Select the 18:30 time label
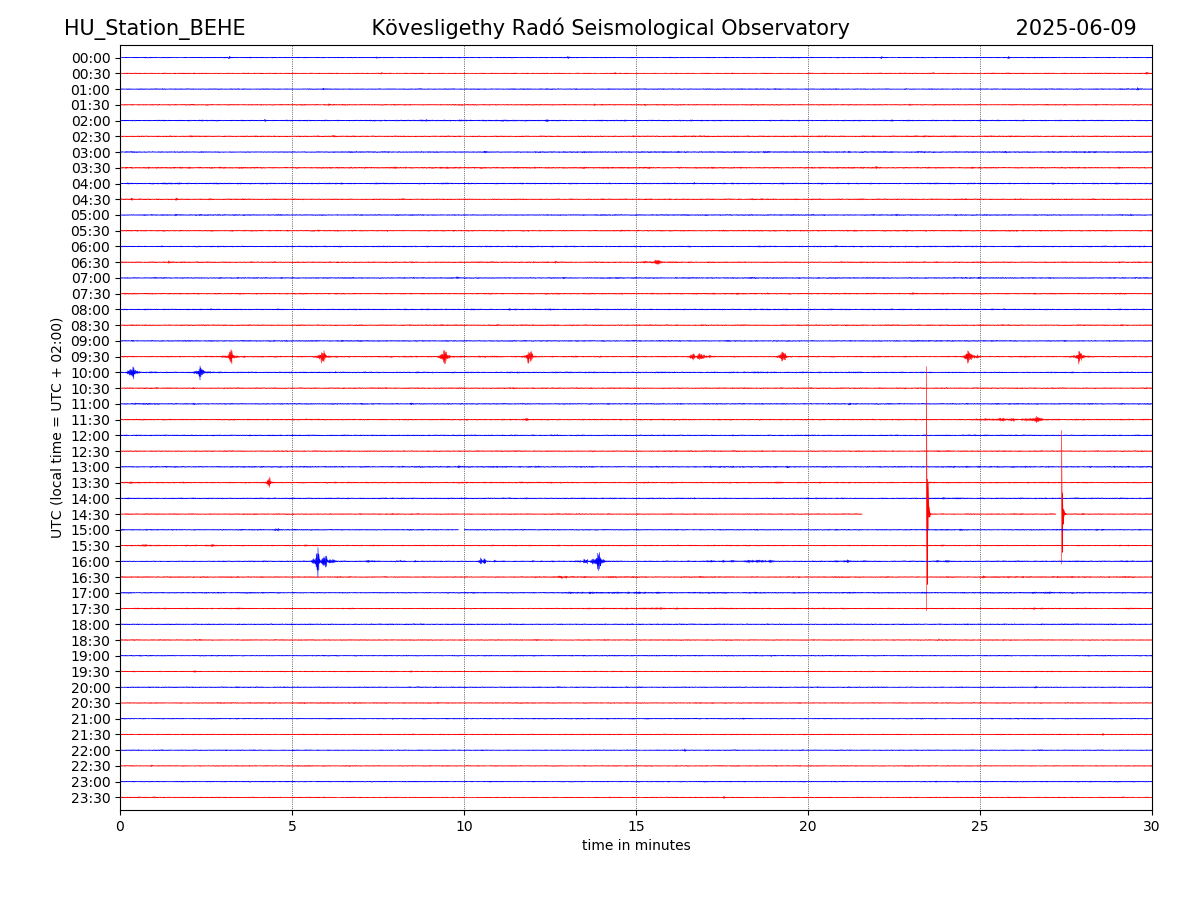 (91, 641)
